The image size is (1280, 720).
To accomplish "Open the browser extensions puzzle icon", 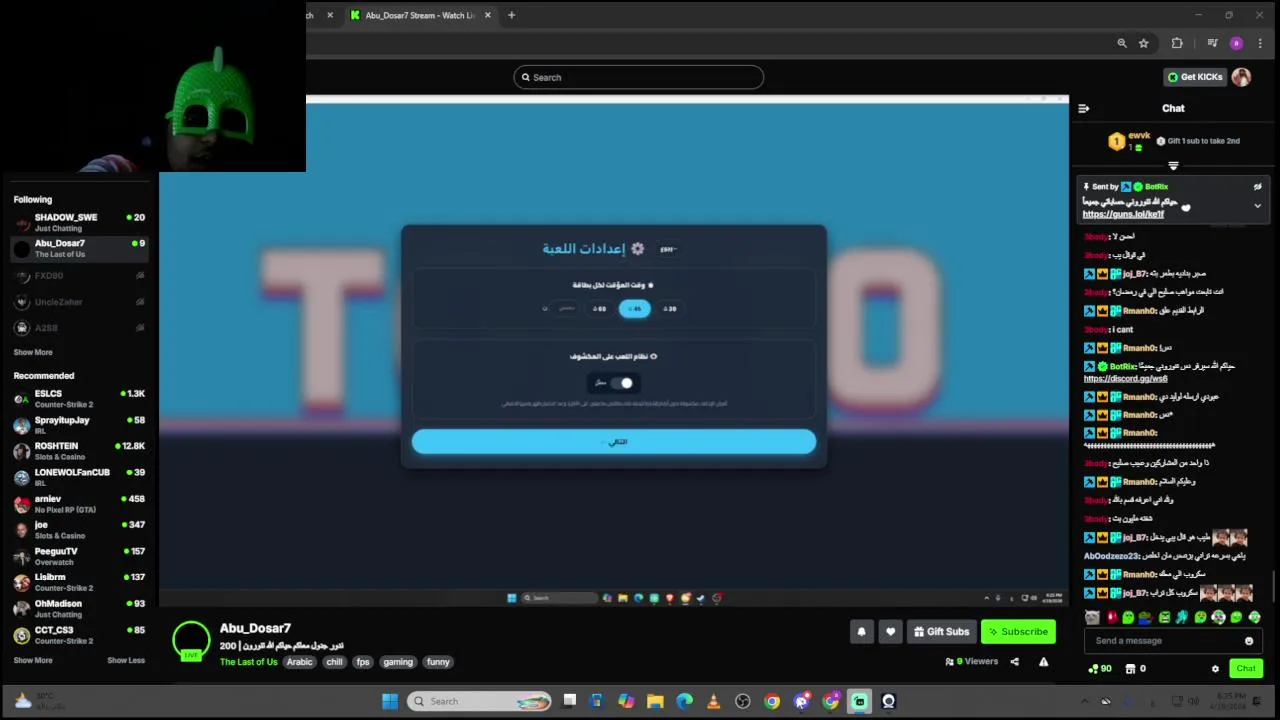I will [1177, 43].
